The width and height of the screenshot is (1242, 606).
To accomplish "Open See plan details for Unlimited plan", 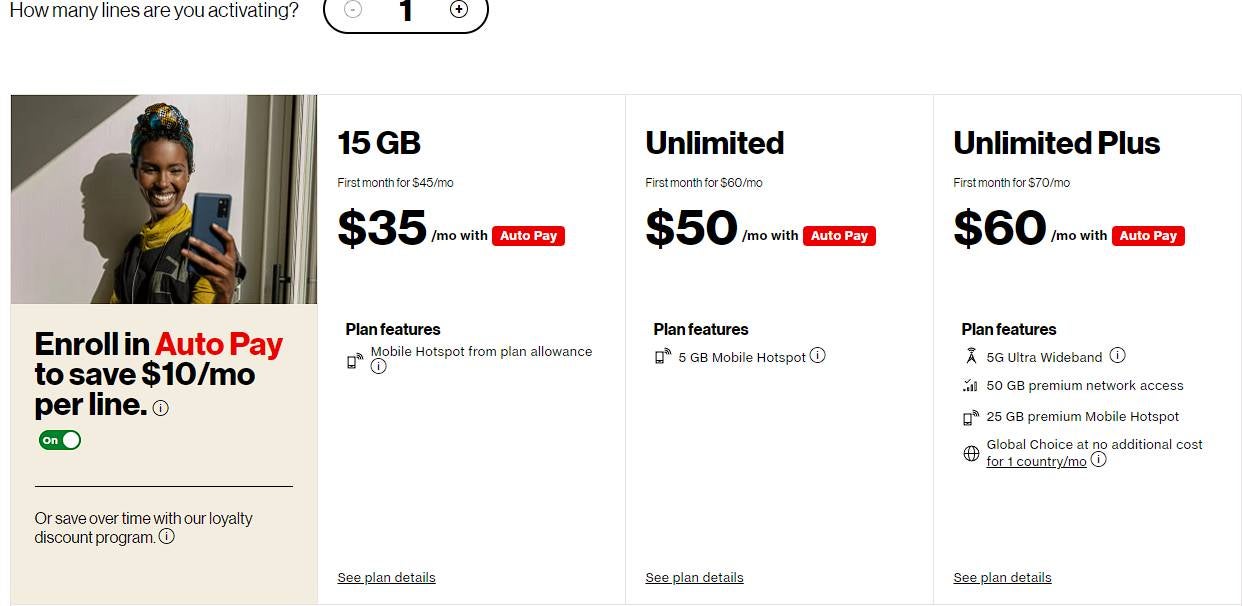I will click(x=694, y=577).
